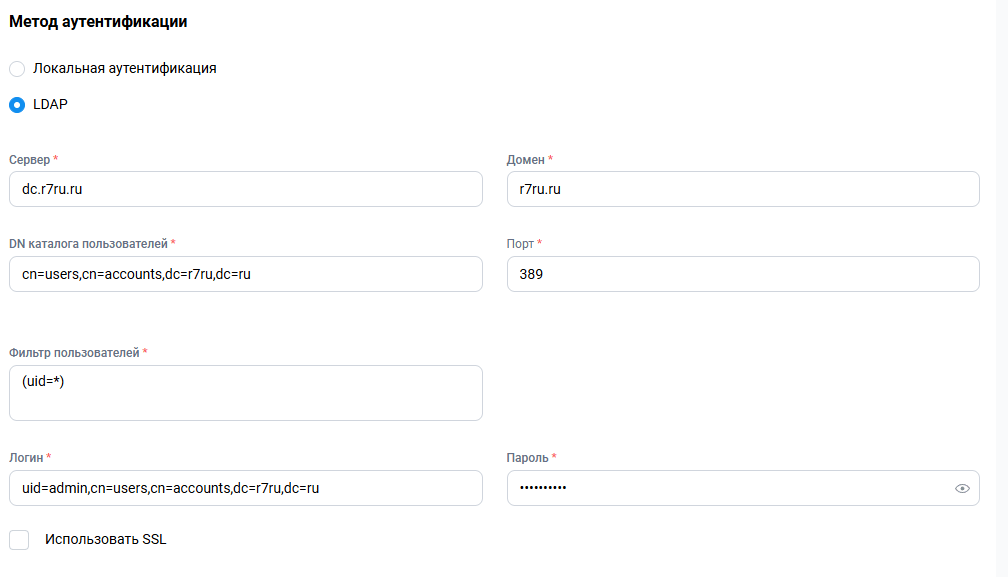
Task: Click the vertical scrollbar at right edge
Action: pyautogui.click(x=1002, y=288)
